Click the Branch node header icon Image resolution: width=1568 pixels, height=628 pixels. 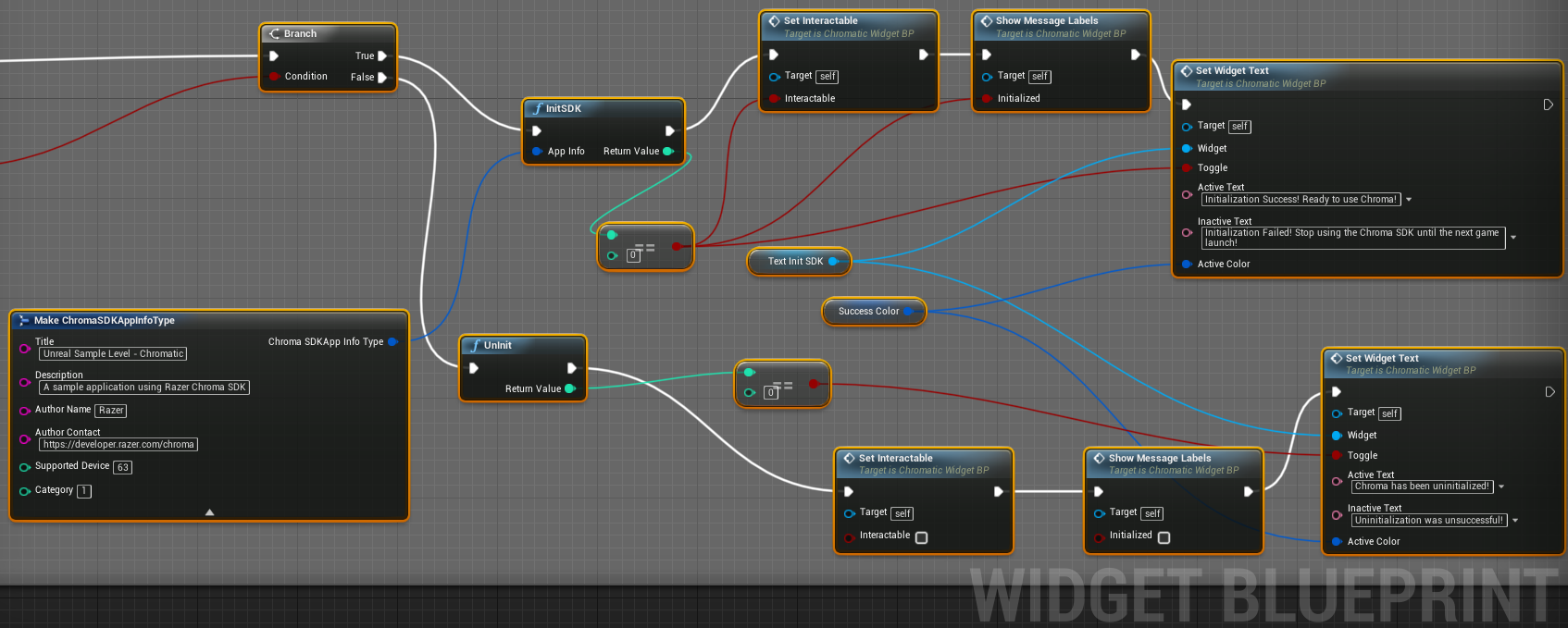(x=274, y=33)
